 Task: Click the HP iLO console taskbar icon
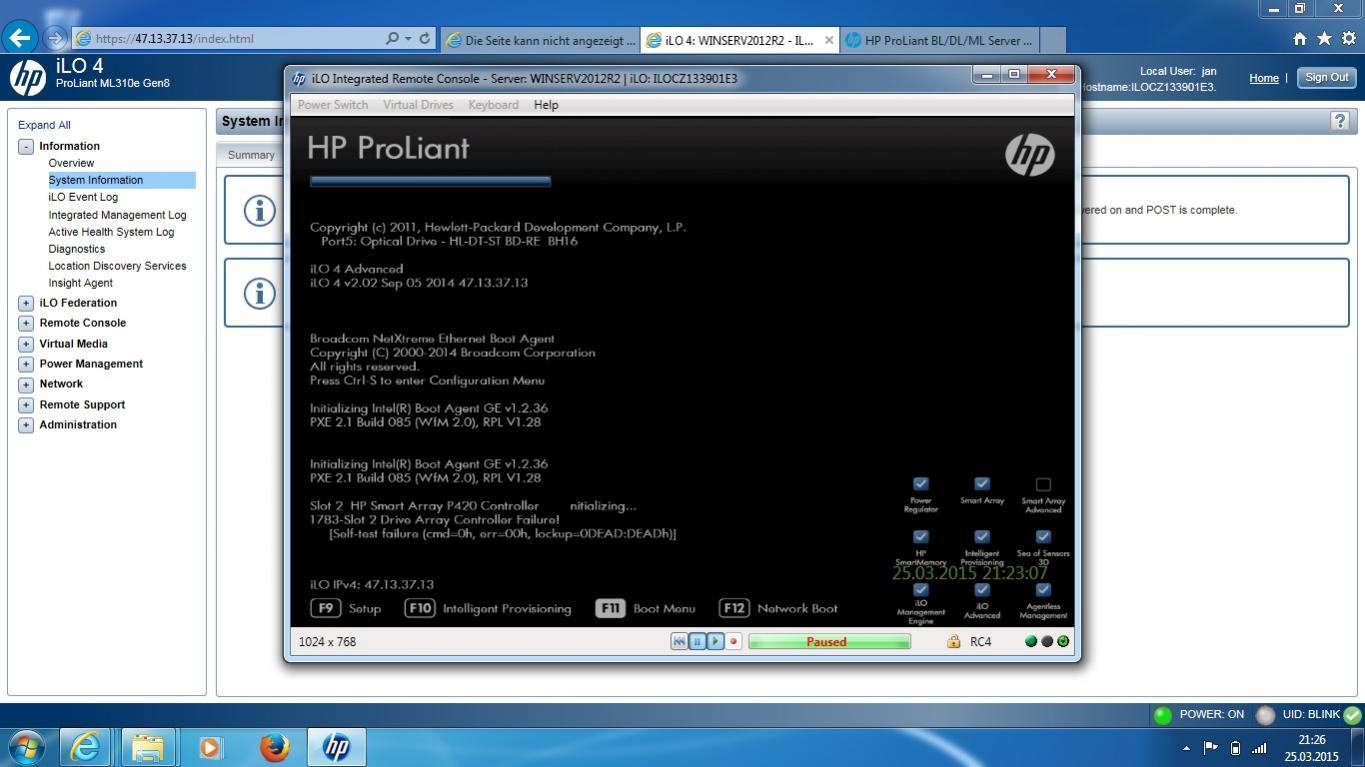tap(337, 747)
